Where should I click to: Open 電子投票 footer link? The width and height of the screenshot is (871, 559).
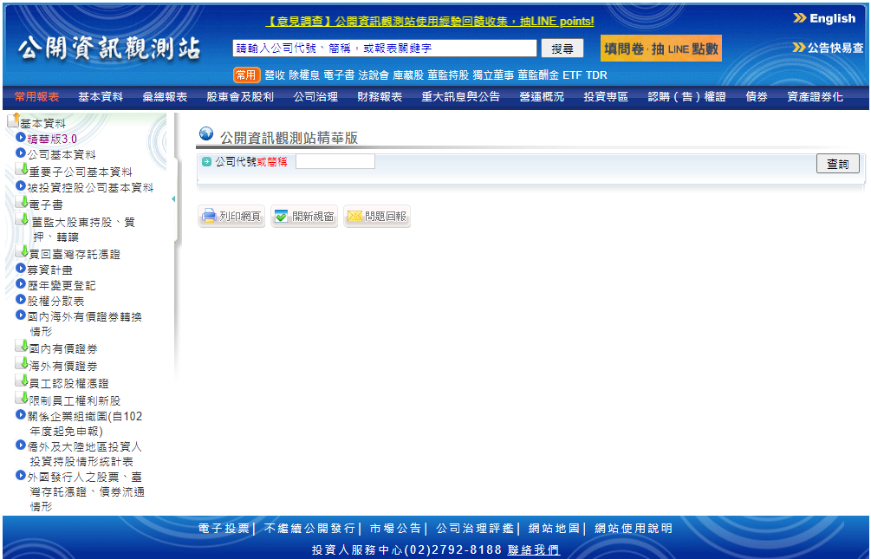point(223,528)
